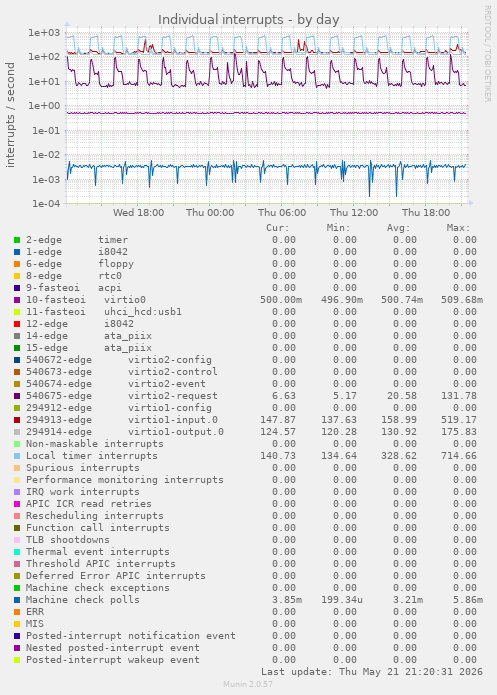Click the Last update timestamp text
The width and height of the screenshot is (497, 695).
(x=372, y=672)
